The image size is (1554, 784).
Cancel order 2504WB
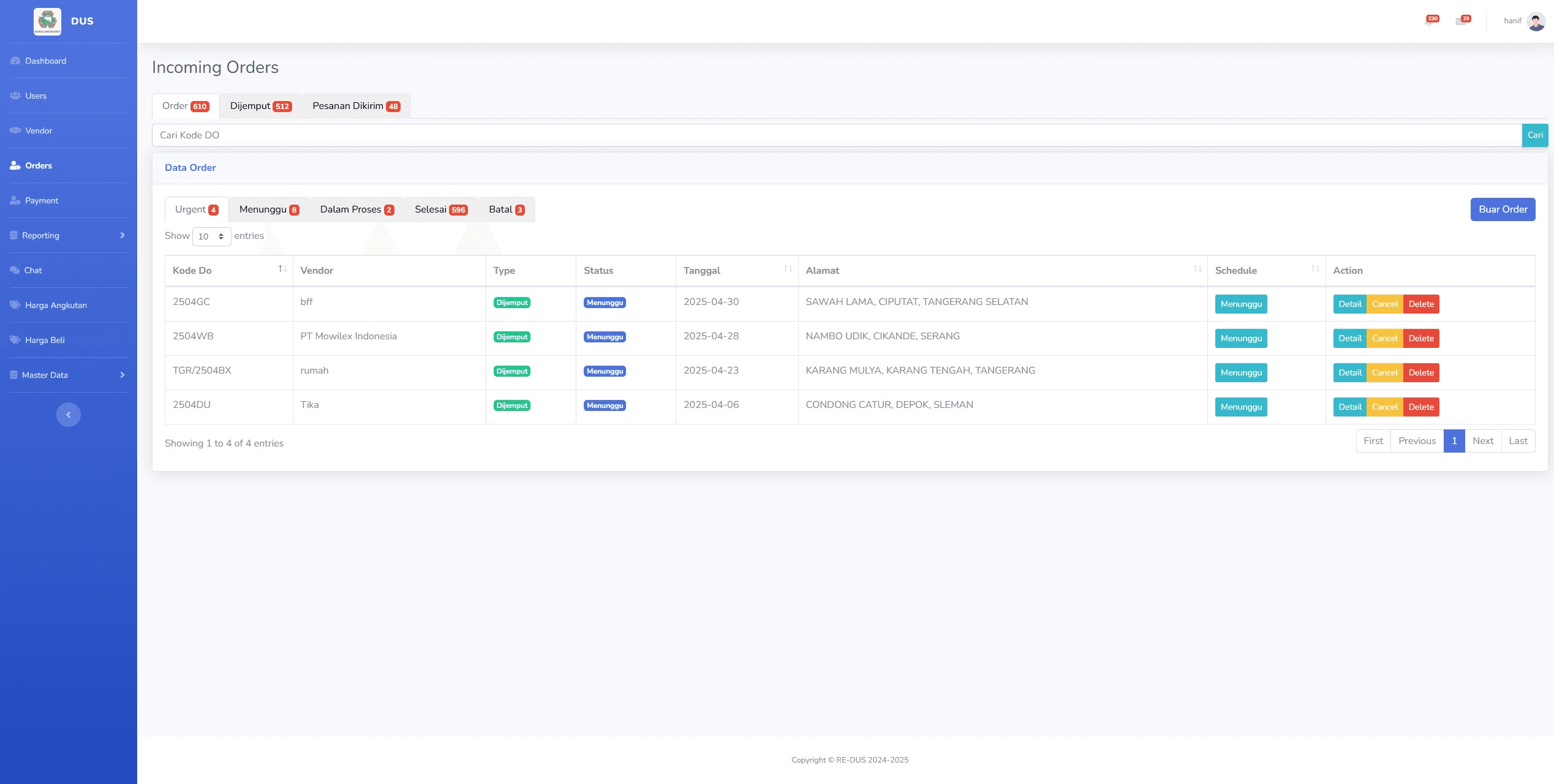1384,338
